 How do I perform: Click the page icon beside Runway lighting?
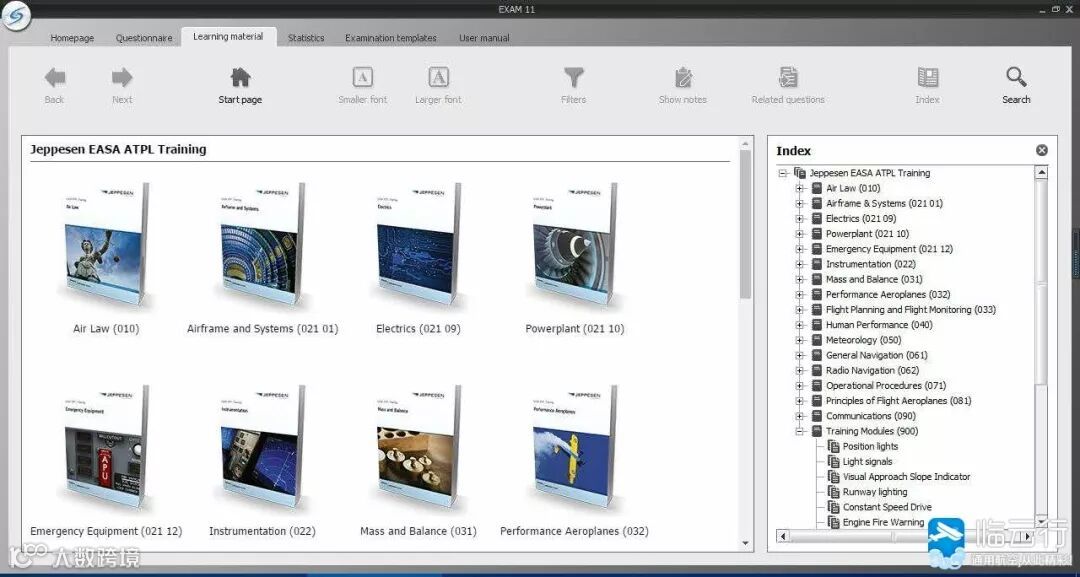(x=833, y=492)
